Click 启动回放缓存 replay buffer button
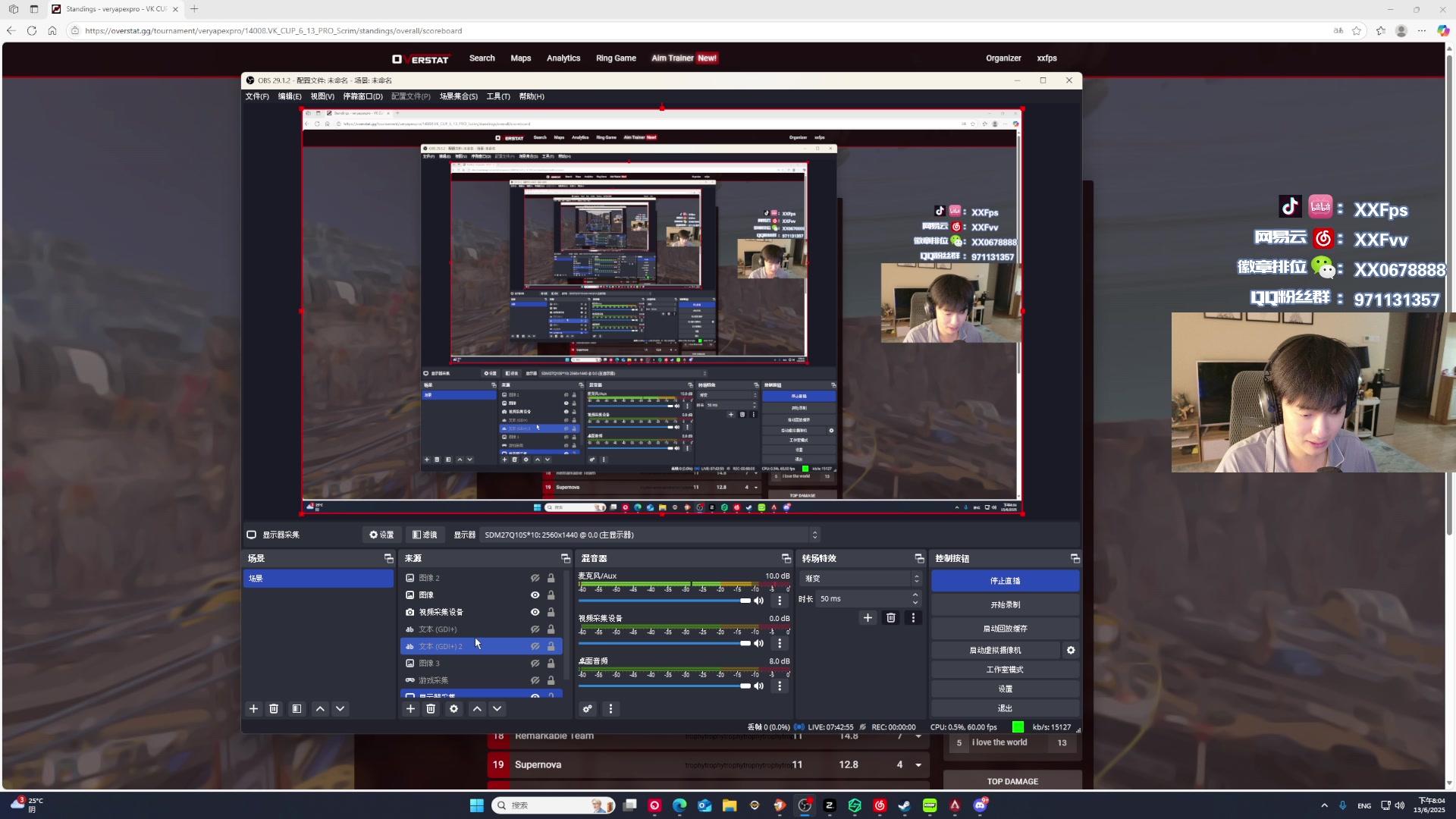Screen dimensions: 1456x819 click(x=1005, y=628)
